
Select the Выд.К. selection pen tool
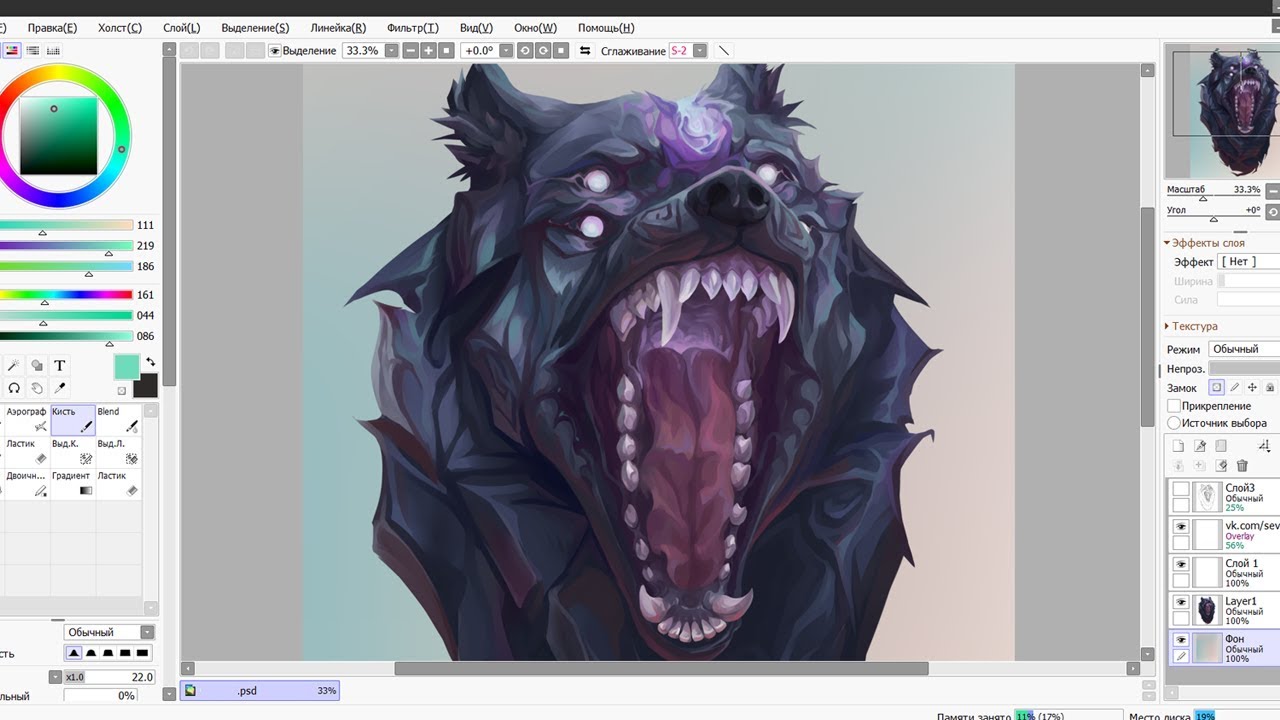73,452
